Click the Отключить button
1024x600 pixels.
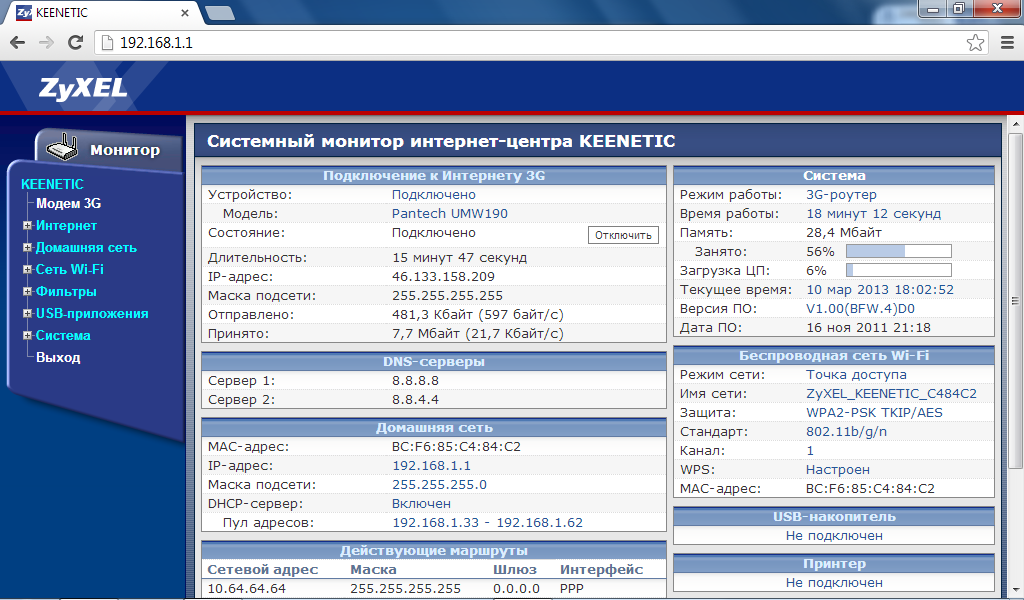[x=623, y=235]
